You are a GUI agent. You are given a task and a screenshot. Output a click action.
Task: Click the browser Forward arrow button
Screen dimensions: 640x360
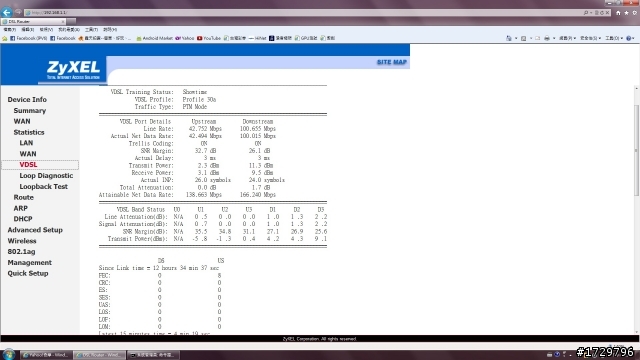(18, 12)
